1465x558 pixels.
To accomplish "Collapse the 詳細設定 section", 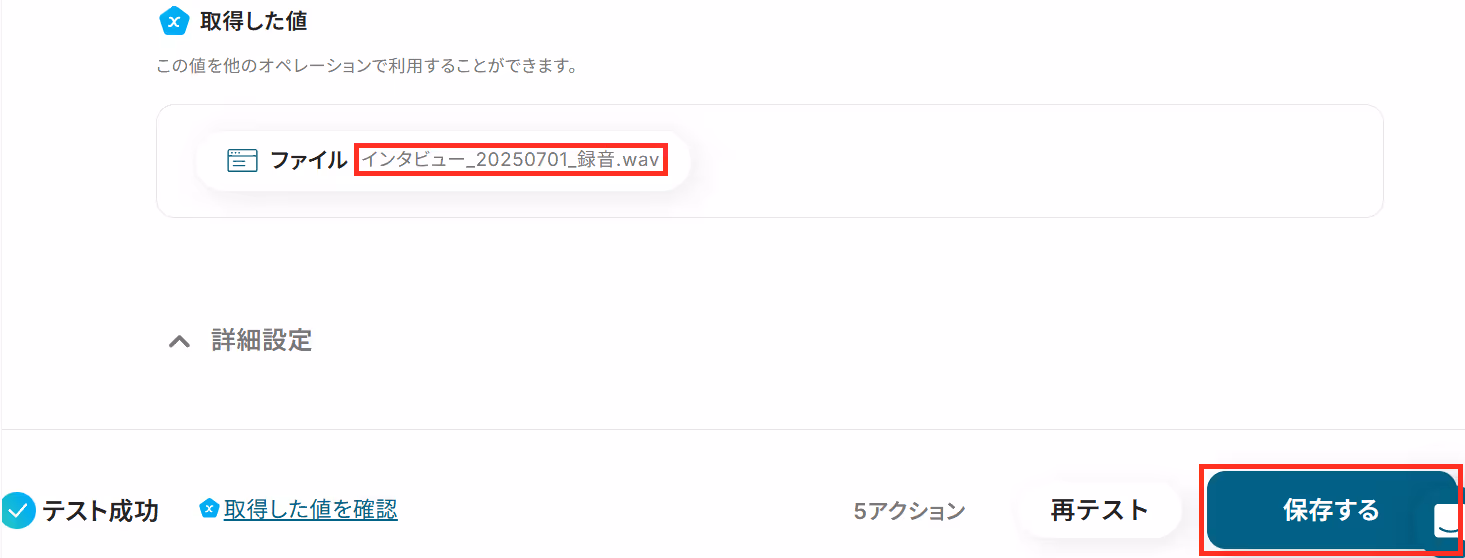I will [240, 341].
